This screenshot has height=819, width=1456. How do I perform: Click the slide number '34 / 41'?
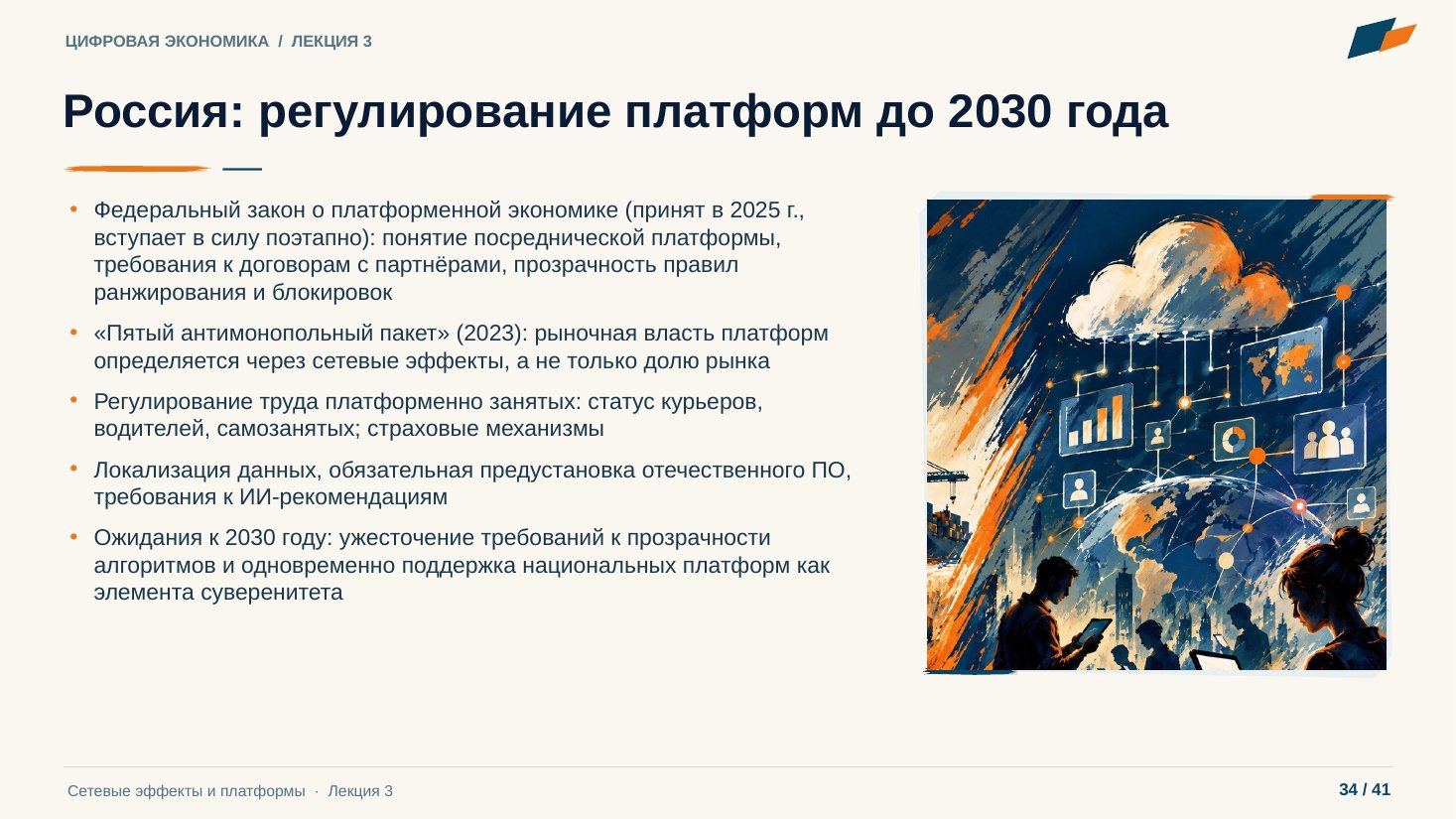(x=1365, y=790)
